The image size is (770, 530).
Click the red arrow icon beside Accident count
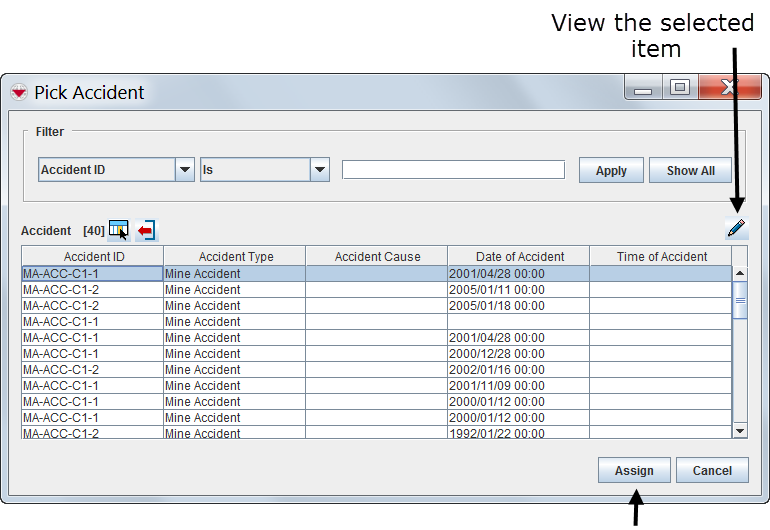(146, 231)
